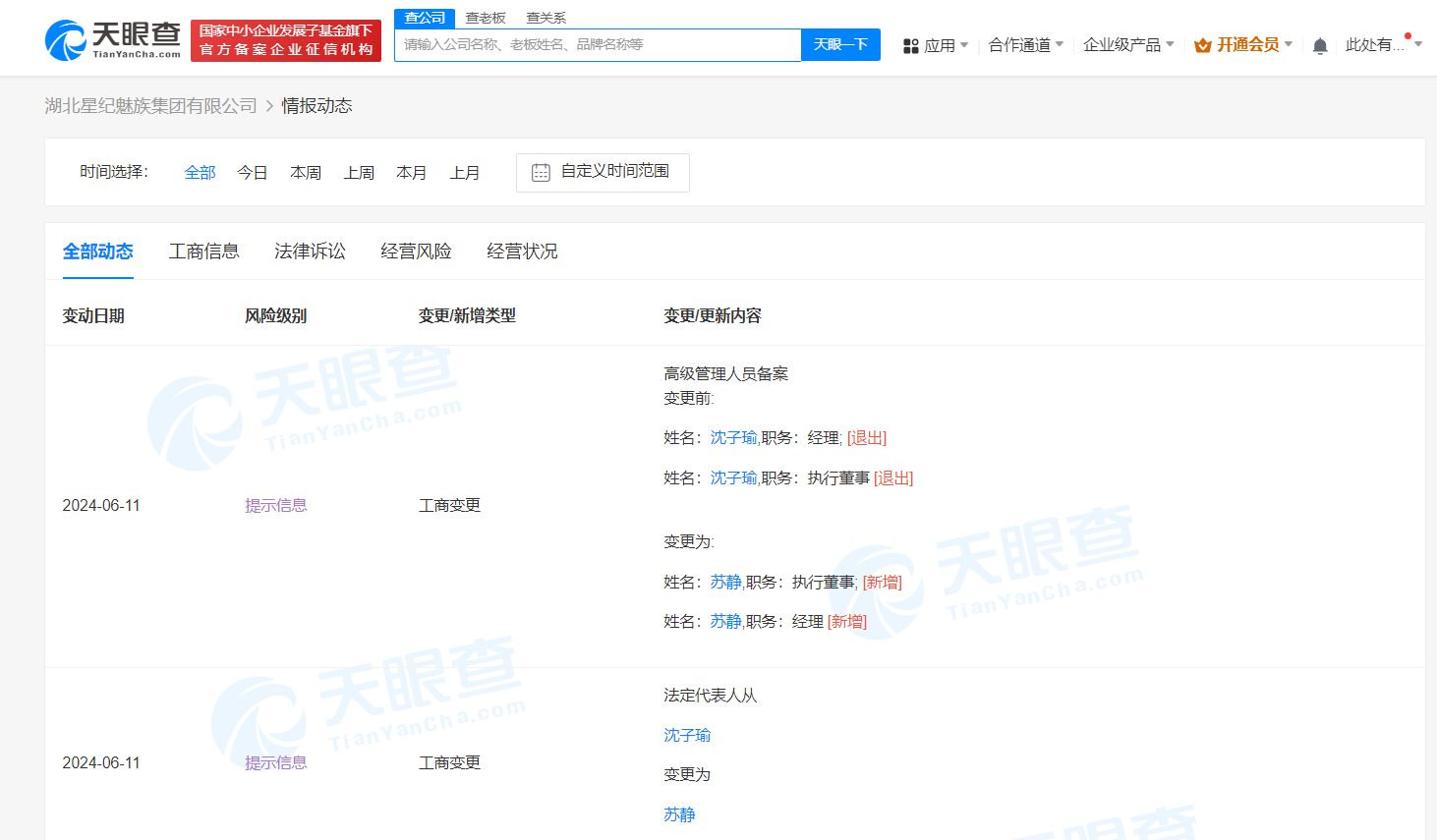Click the apps grid icon

(910, 45)
